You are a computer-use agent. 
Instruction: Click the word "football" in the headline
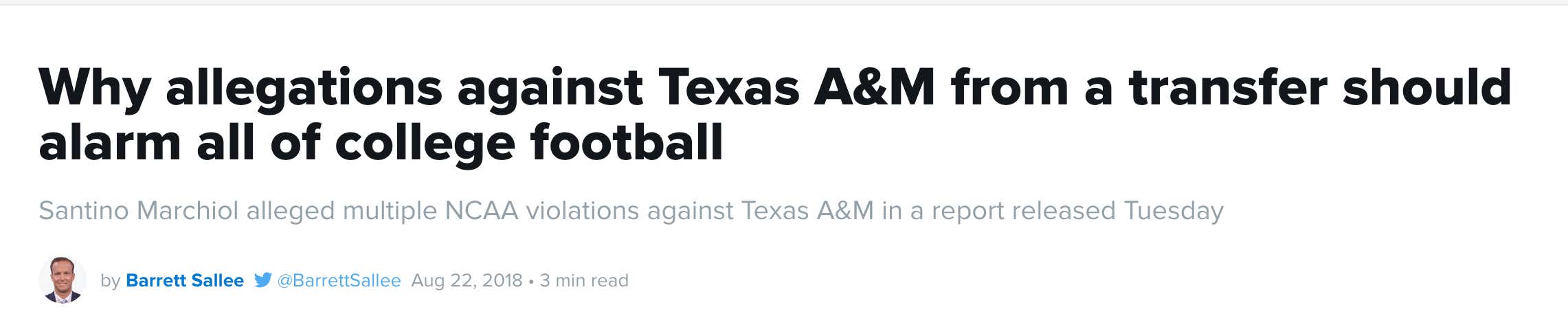point(627,142)
